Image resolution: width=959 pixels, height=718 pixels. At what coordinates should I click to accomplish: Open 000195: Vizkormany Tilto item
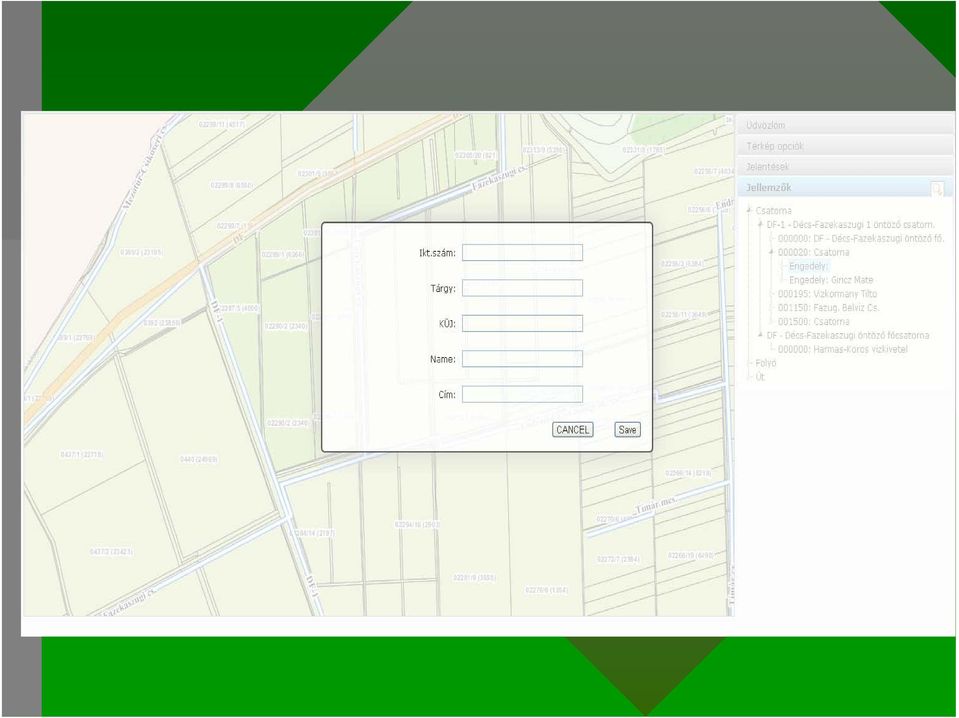click(827, 294)
